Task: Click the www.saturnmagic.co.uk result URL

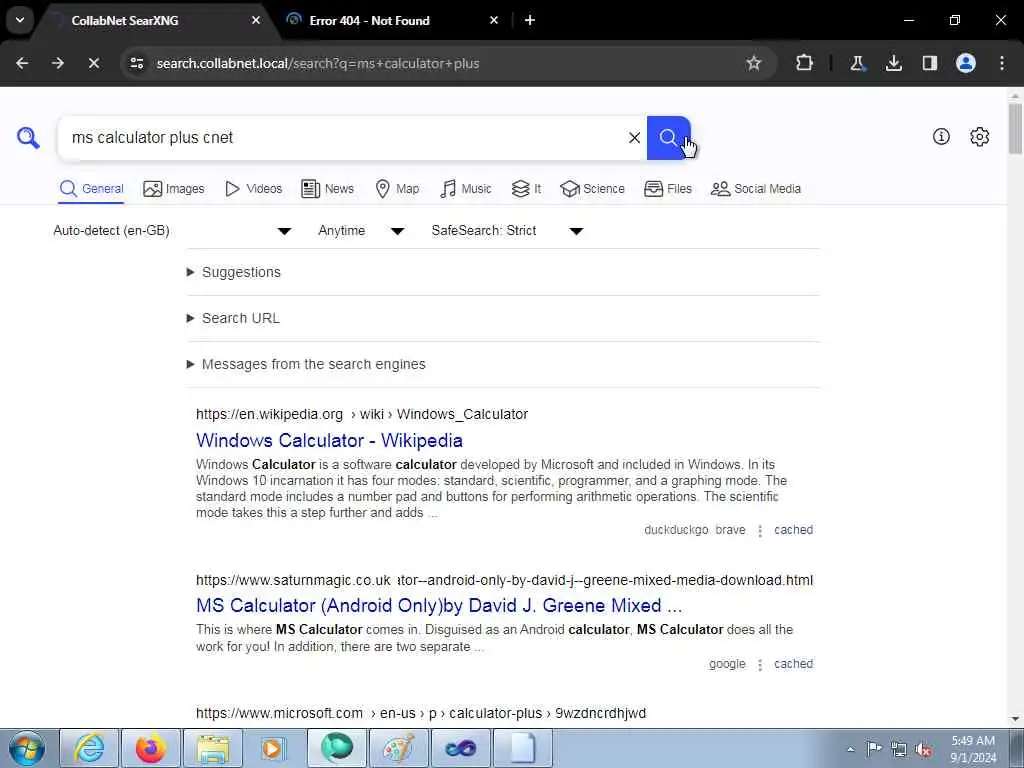Action: 504,580
